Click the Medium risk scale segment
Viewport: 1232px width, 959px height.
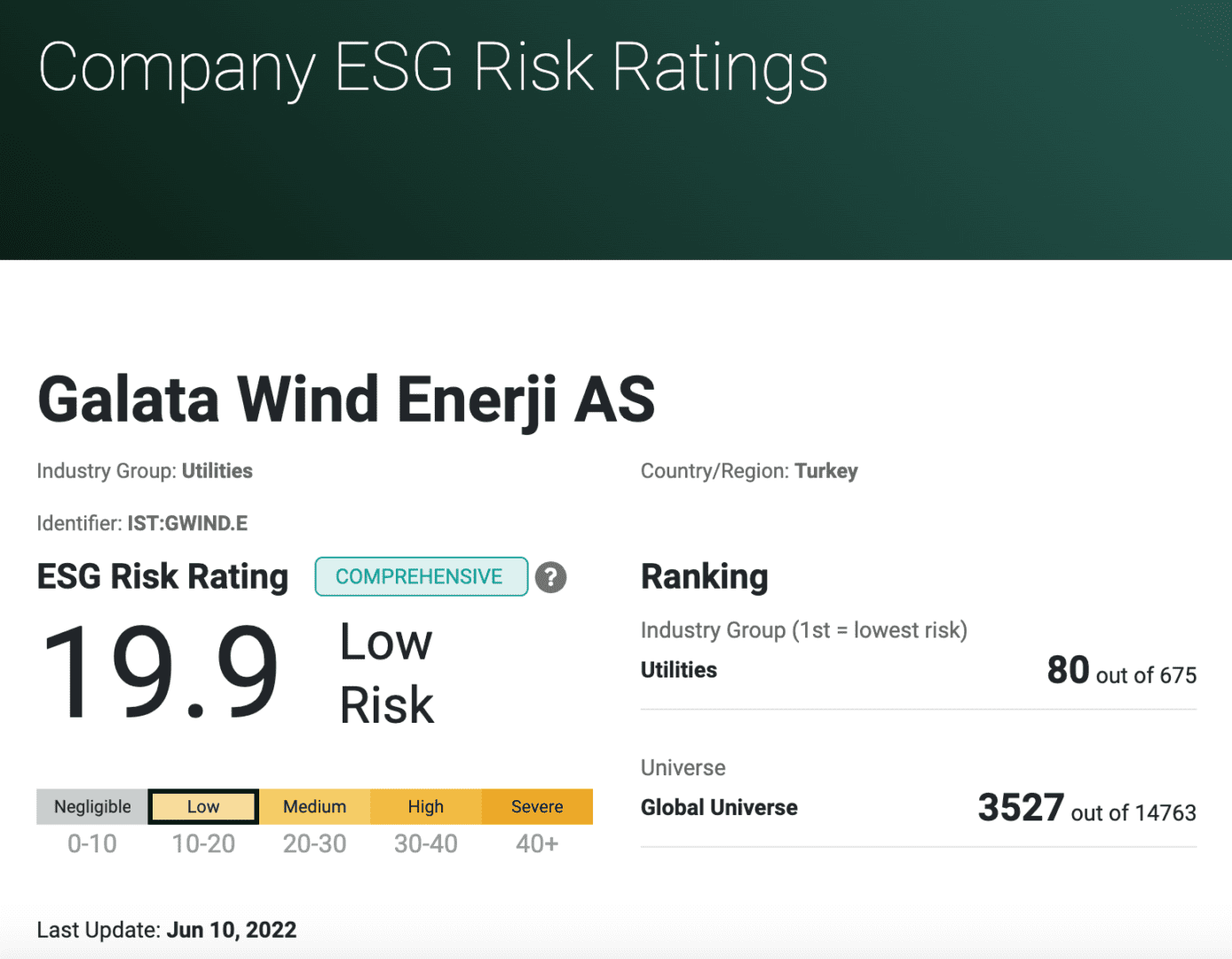(x=314, y=806)
